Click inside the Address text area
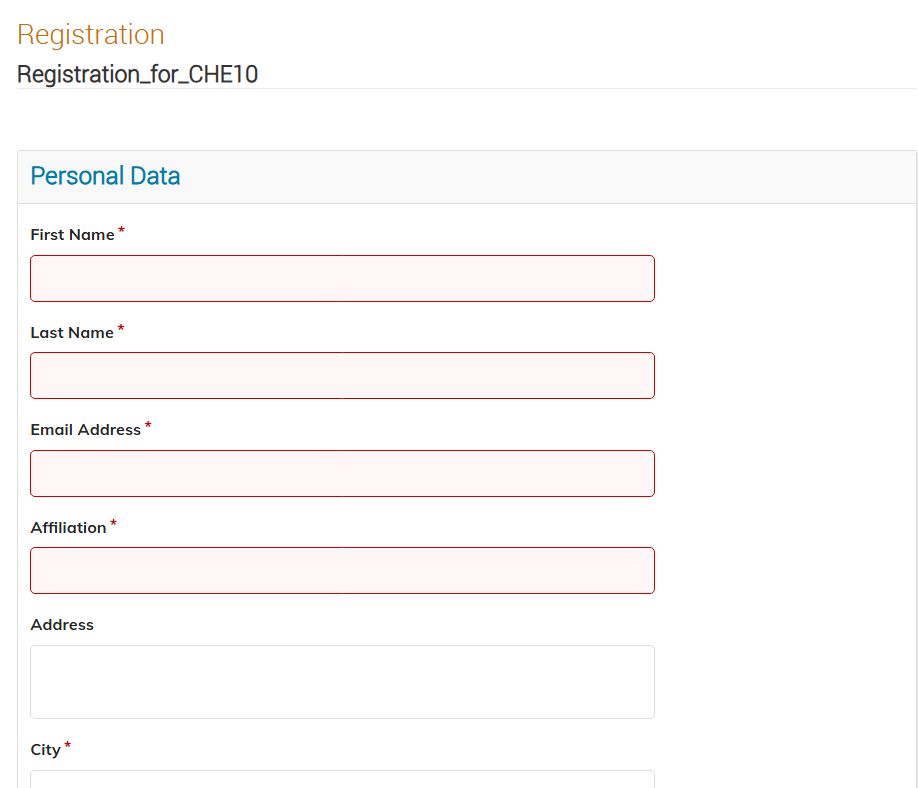The width and height of the screenshot is (918, 788). [x=342, y=682]
